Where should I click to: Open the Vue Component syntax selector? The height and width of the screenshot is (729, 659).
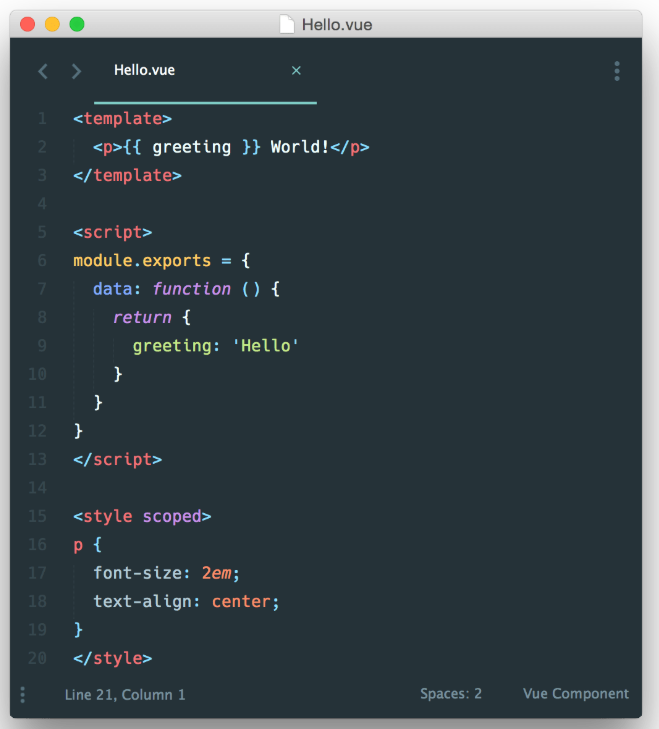(576, 694)
